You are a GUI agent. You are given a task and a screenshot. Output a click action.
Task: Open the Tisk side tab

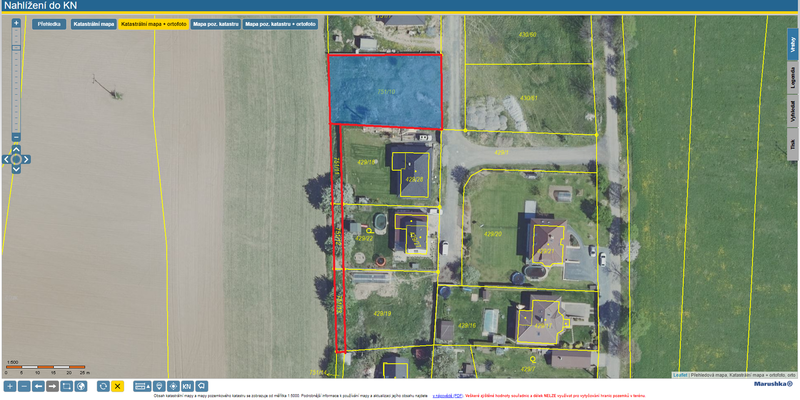pos(793,144)
